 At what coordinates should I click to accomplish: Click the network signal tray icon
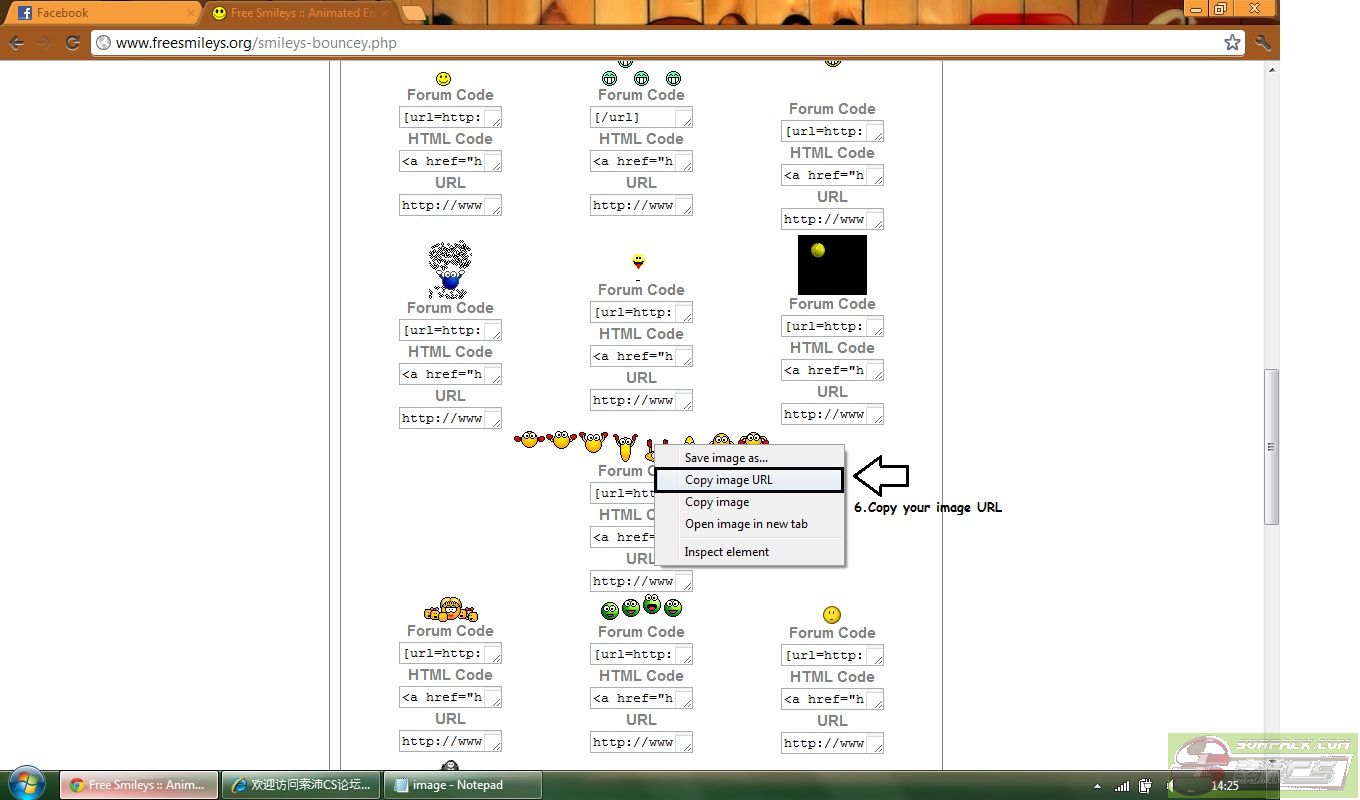[x=1122, y=786]
